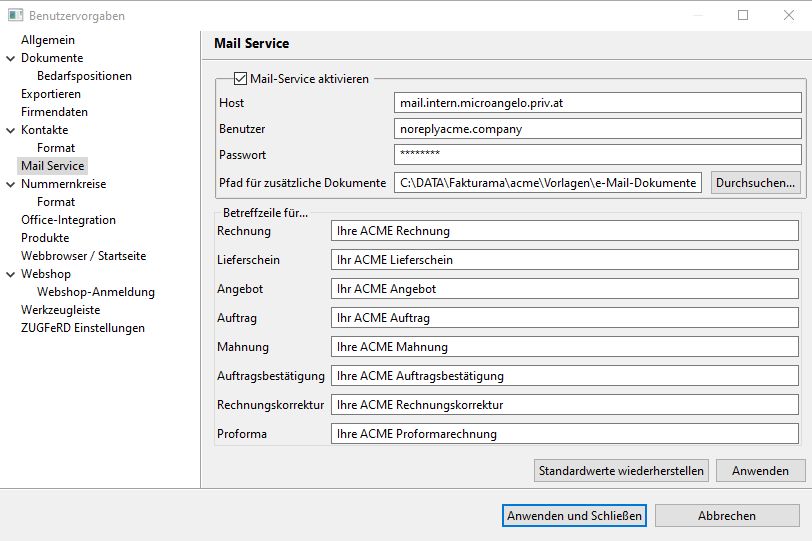Confirm with Anwenden und Schließen
Screen dimensions: 812x541
[574, 516]
